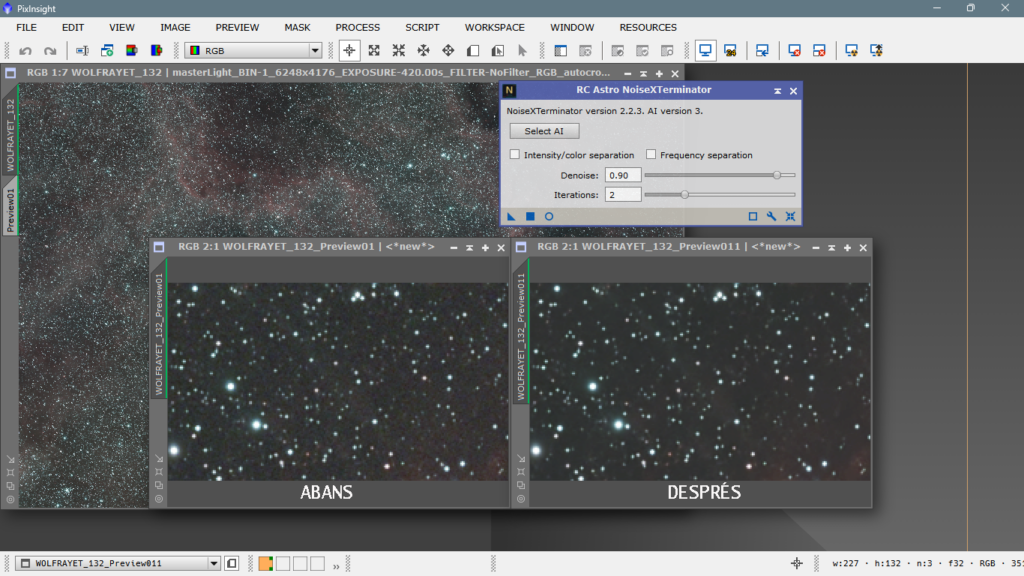Expand the status bar overflow chevron
Screen dimensions: 1024x576
click(x=336, y=566)
